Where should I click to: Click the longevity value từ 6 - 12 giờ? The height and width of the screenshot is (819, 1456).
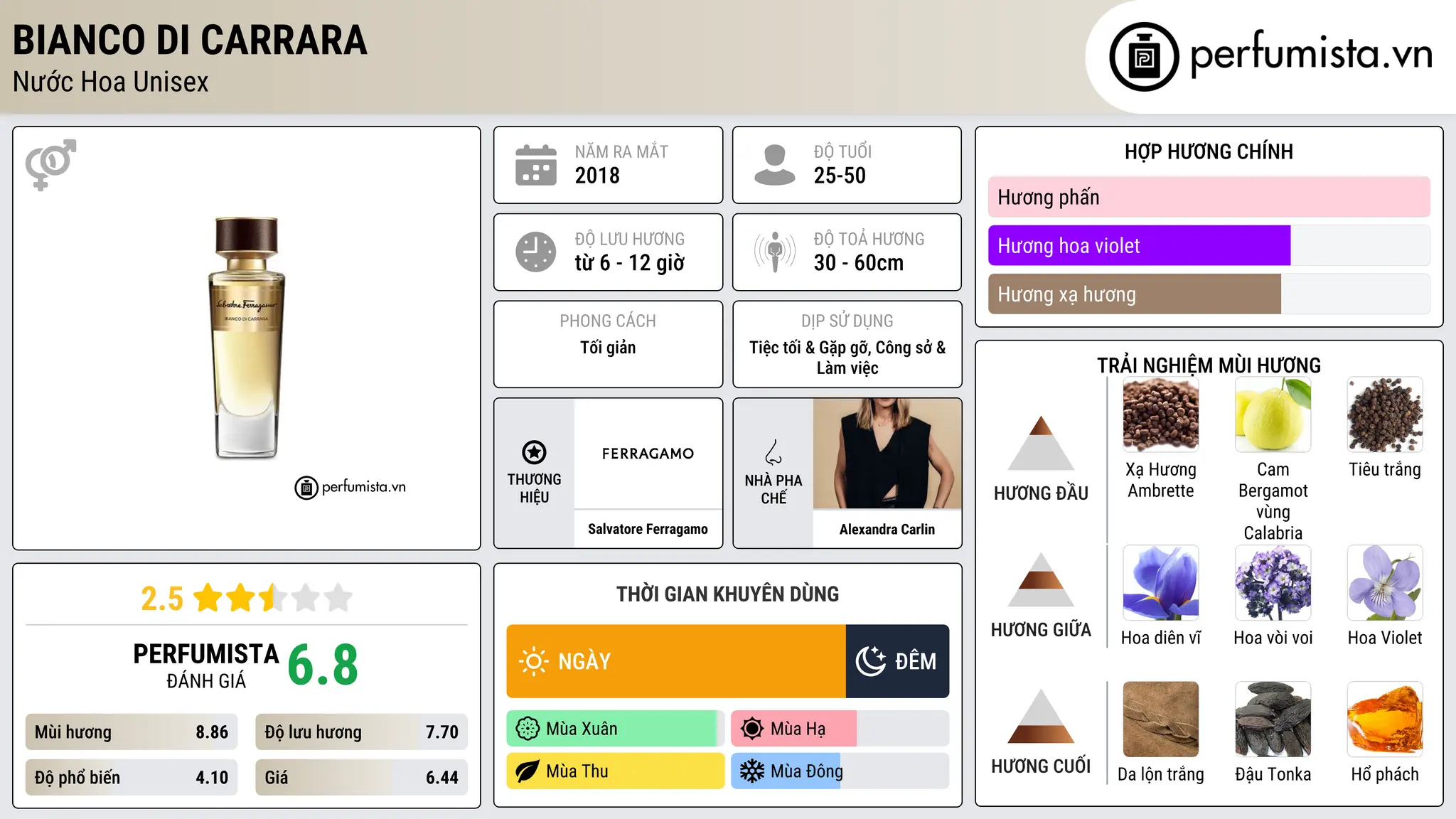(630, 263)
